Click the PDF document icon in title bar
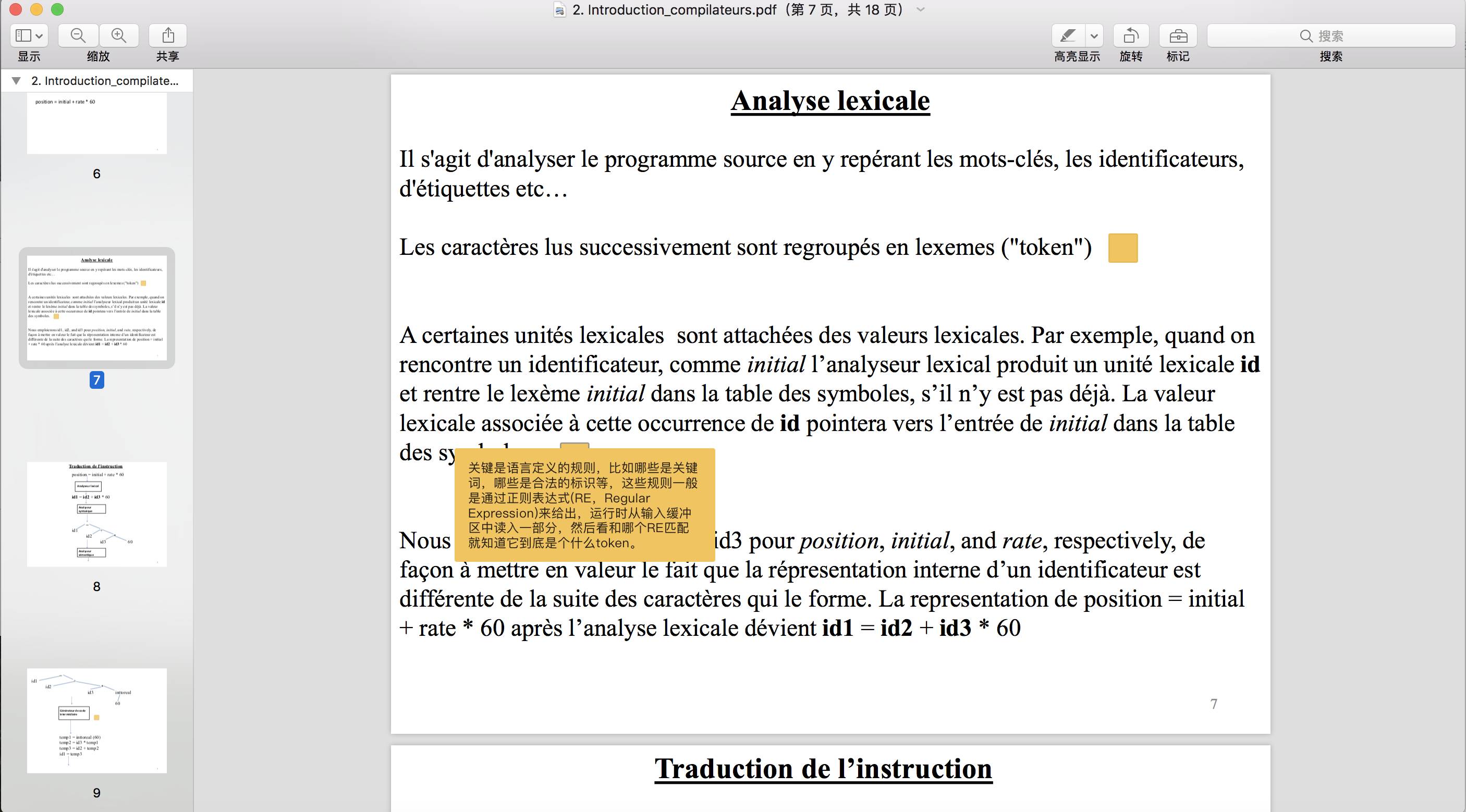1466x812 pixels. point(560,10)
